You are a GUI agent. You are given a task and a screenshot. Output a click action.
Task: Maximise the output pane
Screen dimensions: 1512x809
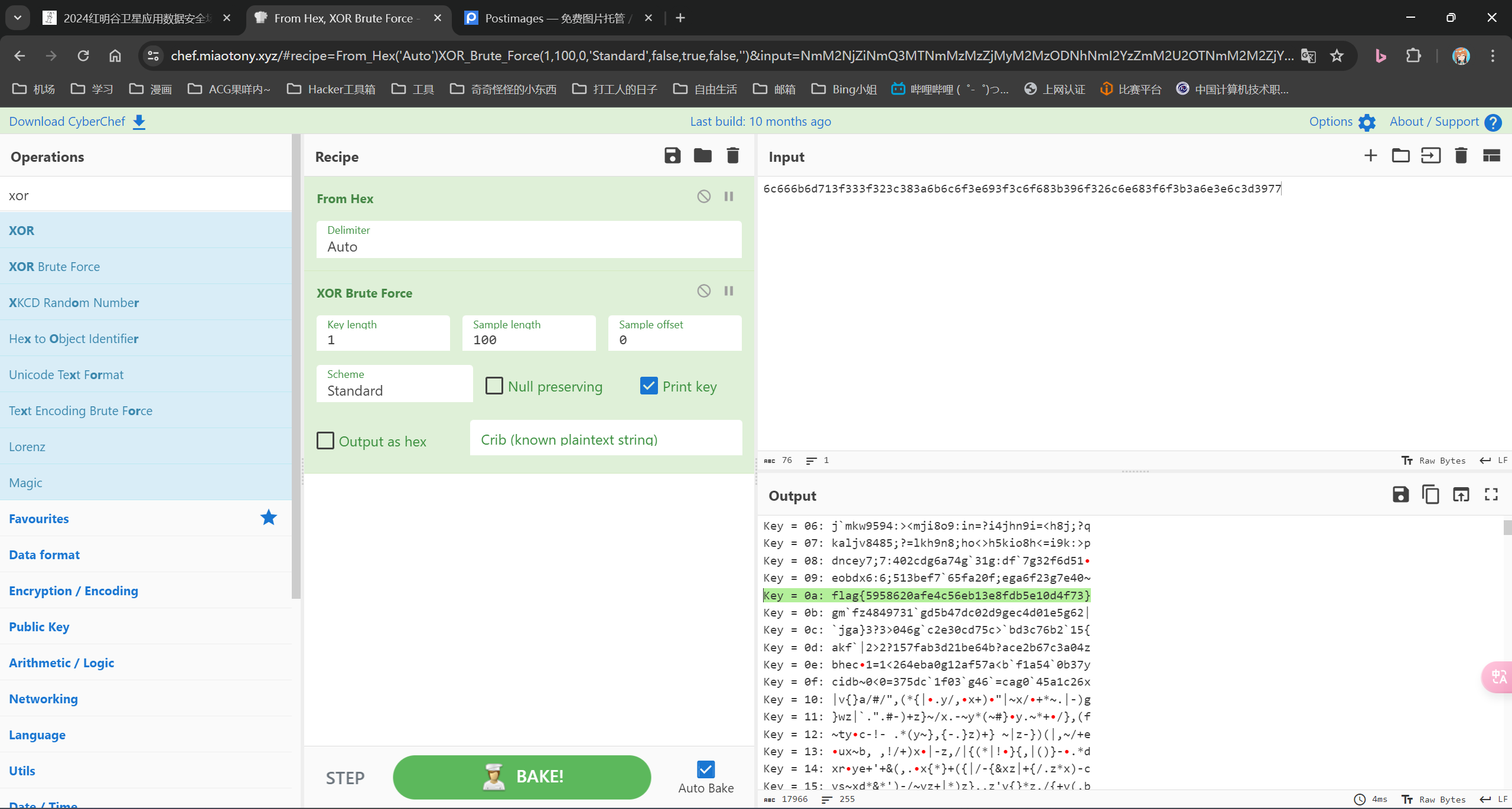pos(1491,495)
